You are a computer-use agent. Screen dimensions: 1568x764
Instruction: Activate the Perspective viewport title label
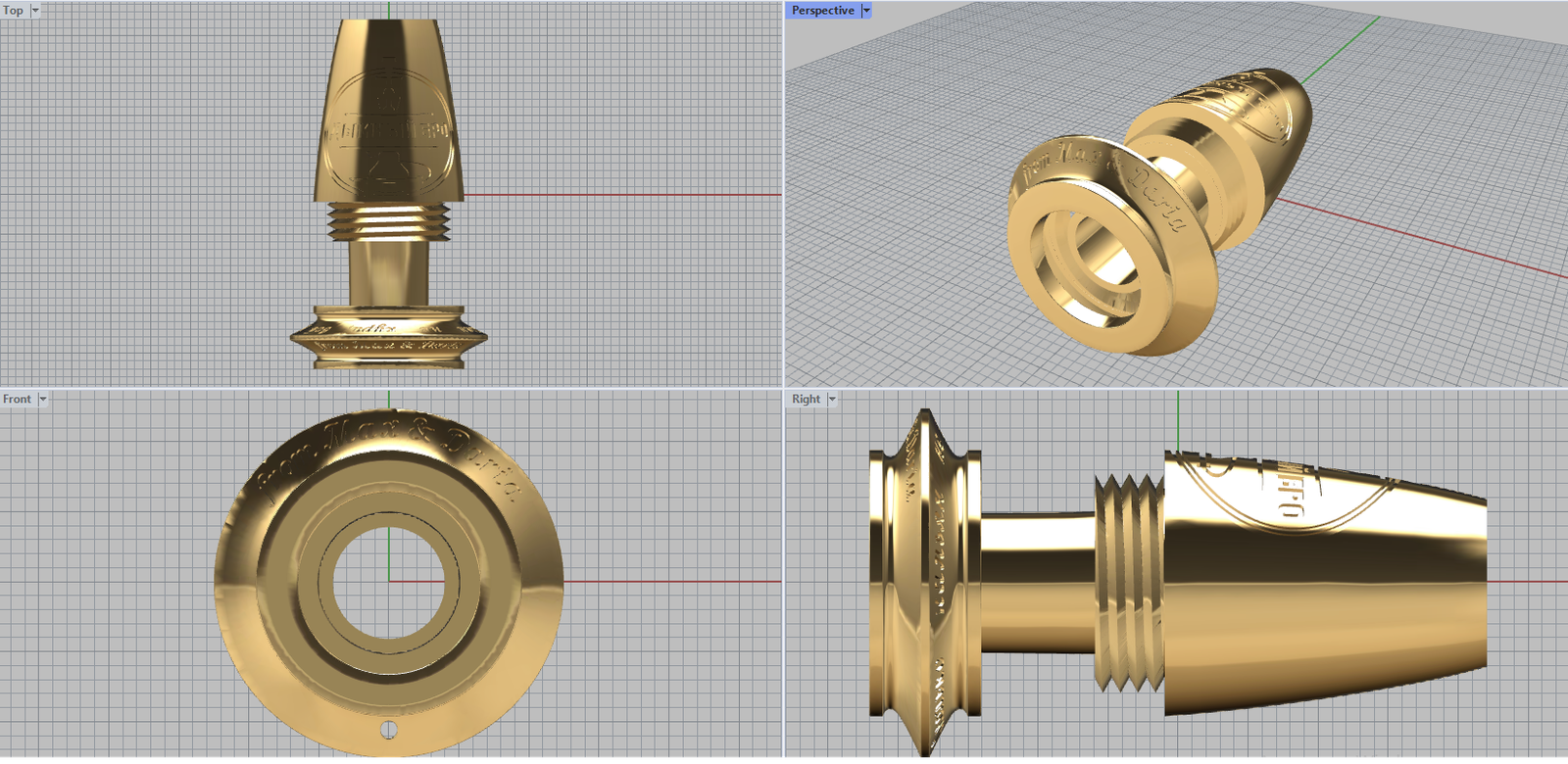pos(823,11)
